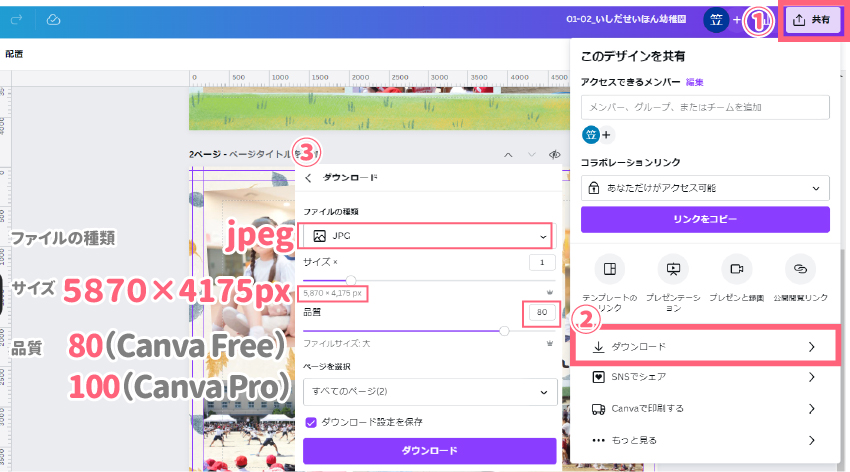Click the three dots icon next to もっと見る
The width and height of the screenshot is (850, 472).
(x=598, y=440)
